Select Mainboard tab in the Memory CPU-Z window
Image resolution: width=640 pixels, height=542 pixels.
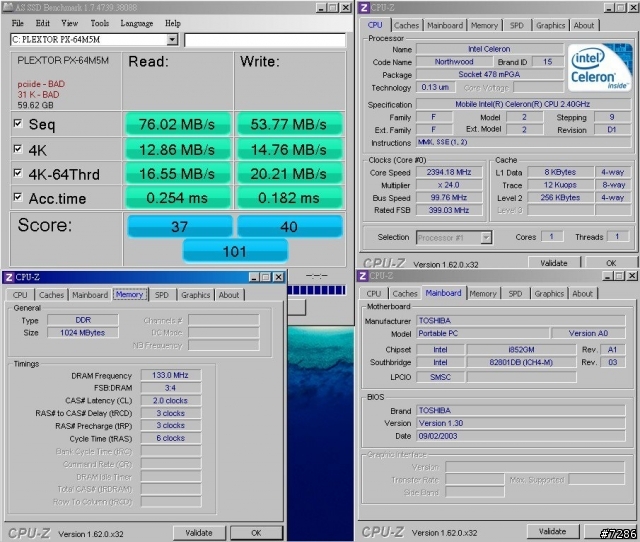coord(90,295)
